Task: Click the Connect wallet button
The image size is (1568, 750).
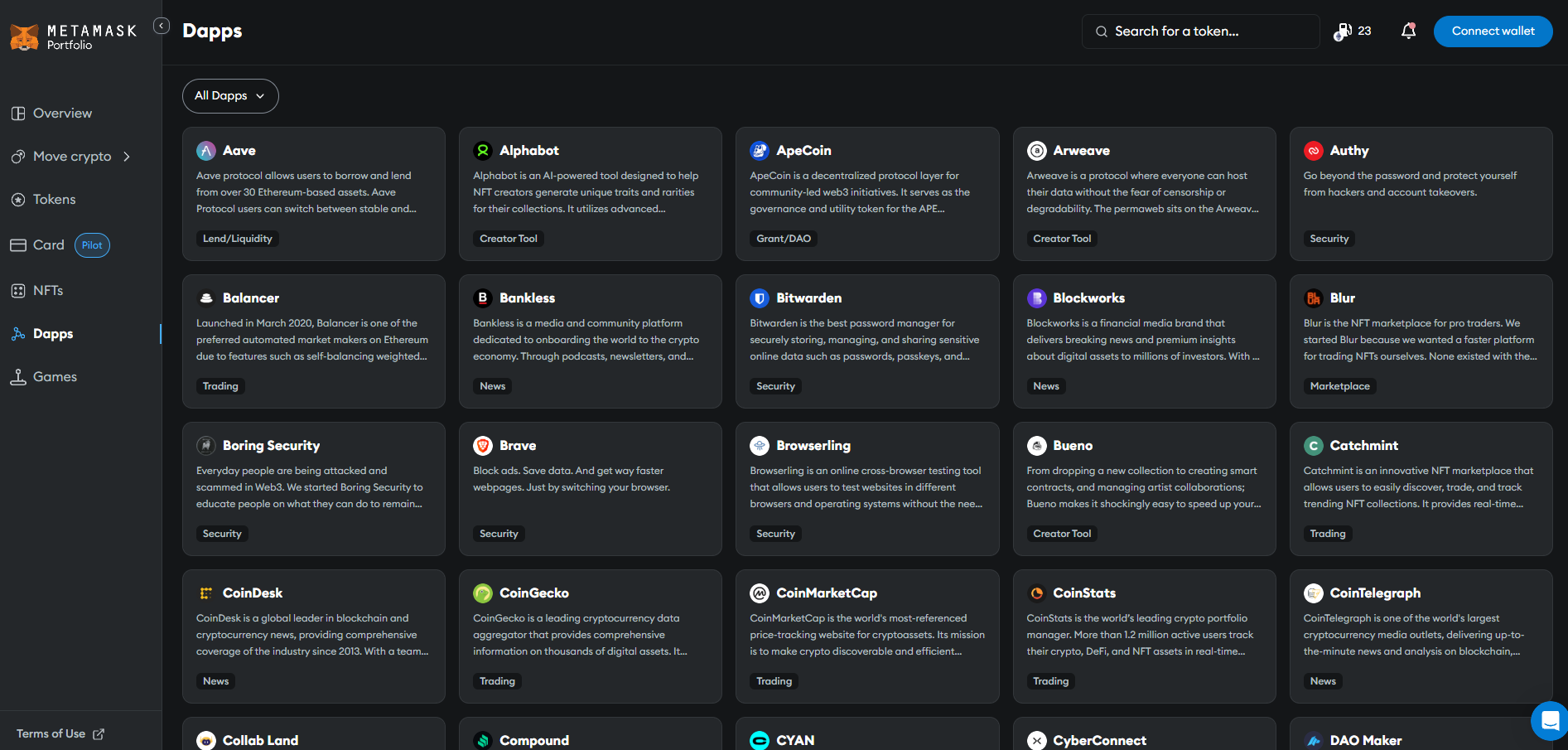Action: [x=1493, y=31]
